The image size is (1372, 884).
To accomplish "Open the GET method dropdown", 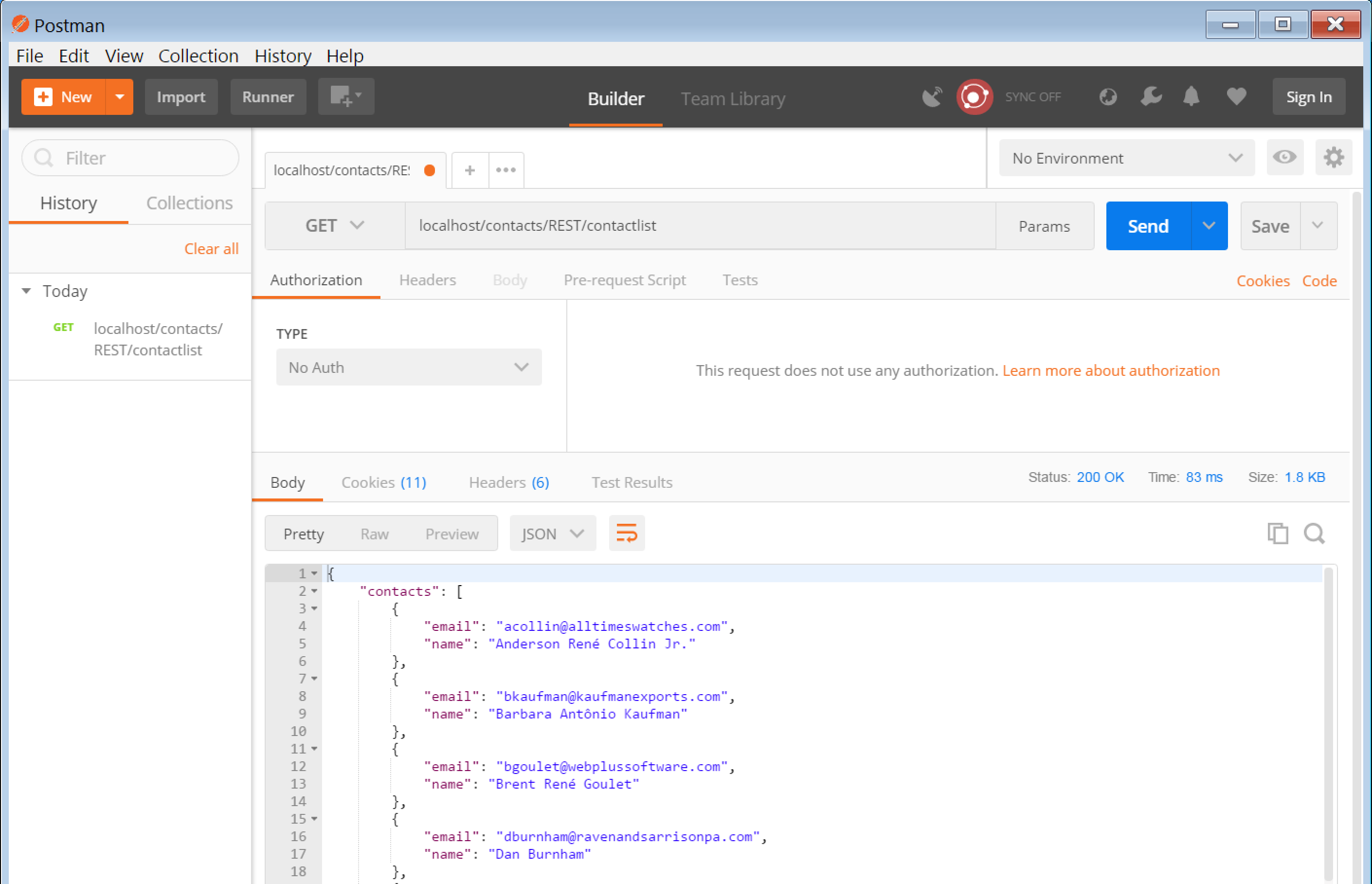I will (x=335, y=225).
